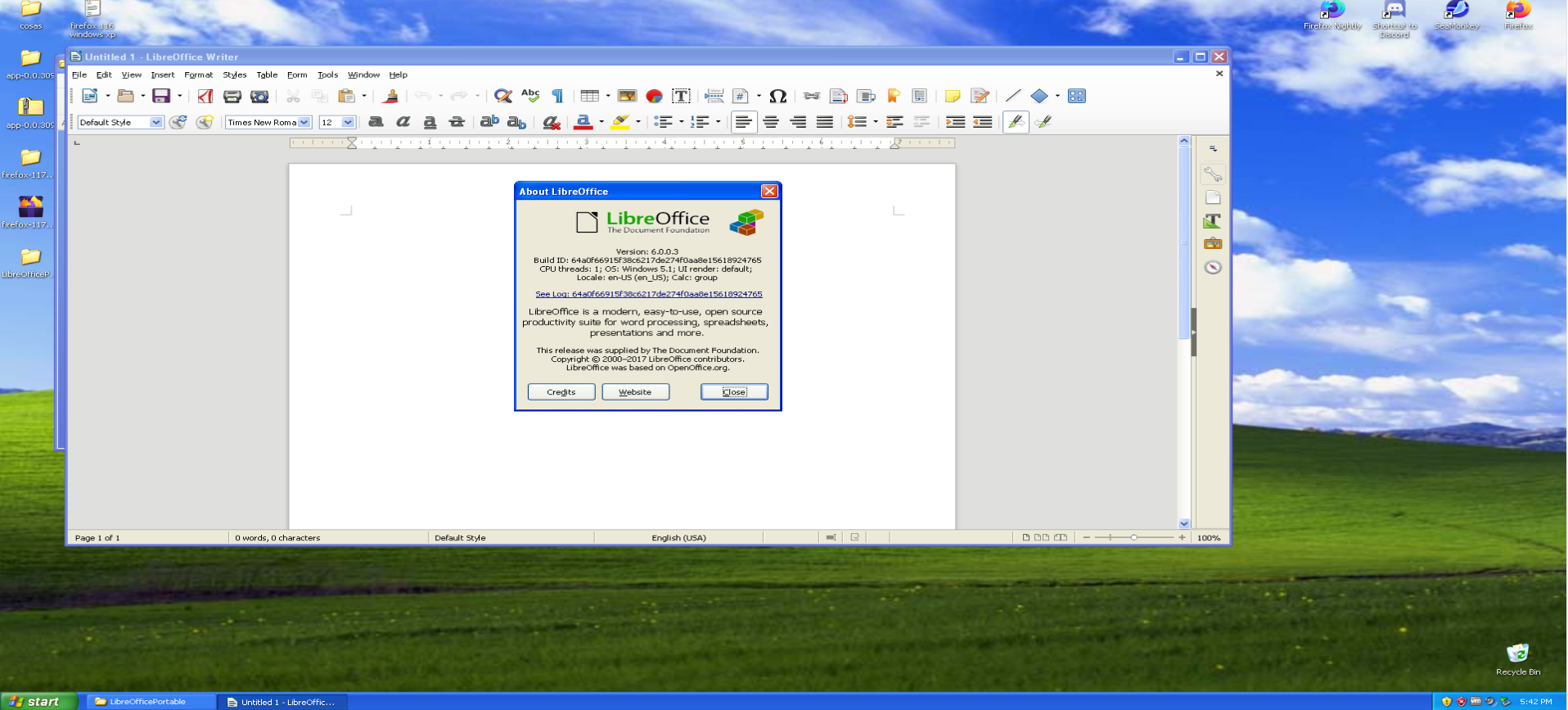The image size is (1568, 710).
Task: Expand the Insert Table dropdown arrow
Action: tap(608, 96)
